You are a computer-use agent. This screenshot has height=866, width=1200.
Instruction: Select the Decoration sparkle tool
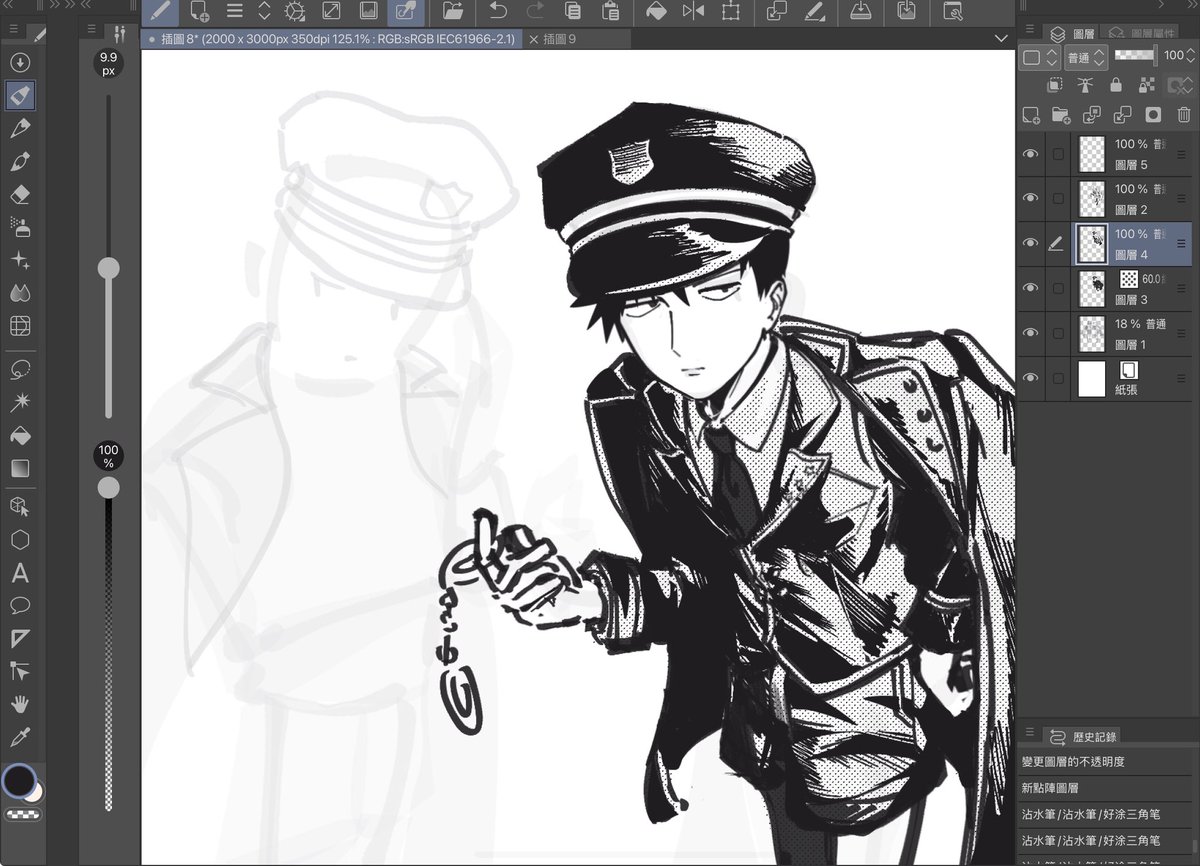19,261
